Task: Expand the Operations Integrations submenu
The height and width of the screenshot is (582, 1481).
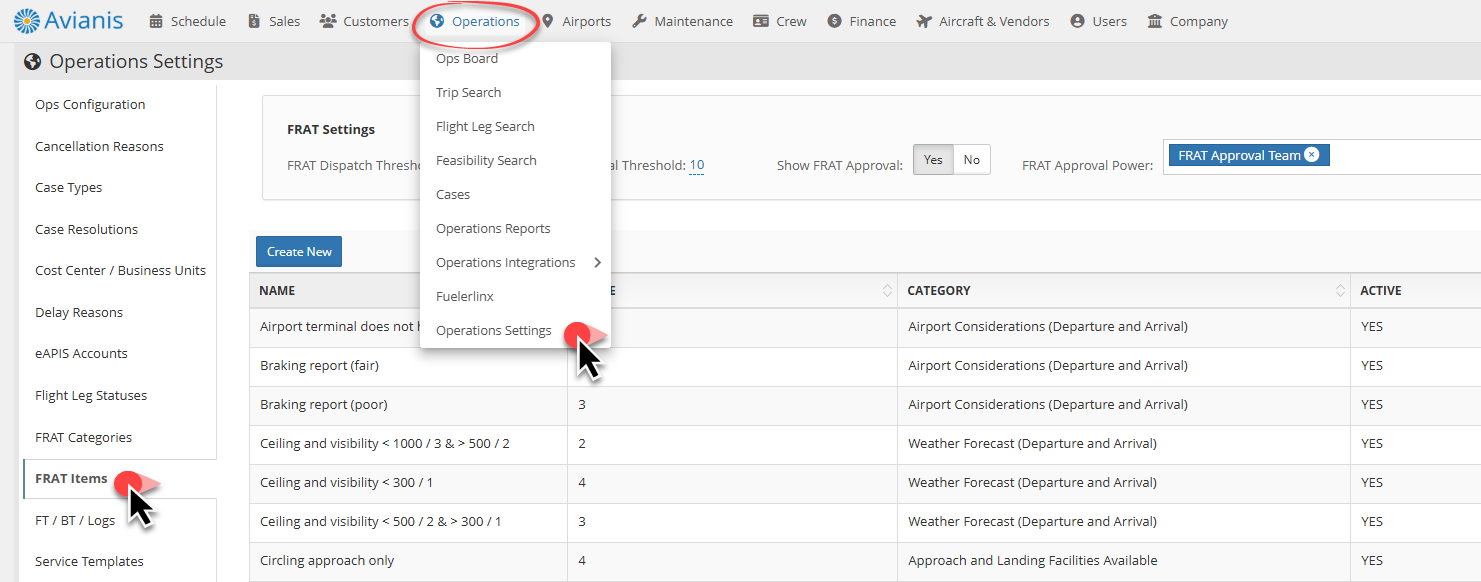Action: (x=597, y=263)
